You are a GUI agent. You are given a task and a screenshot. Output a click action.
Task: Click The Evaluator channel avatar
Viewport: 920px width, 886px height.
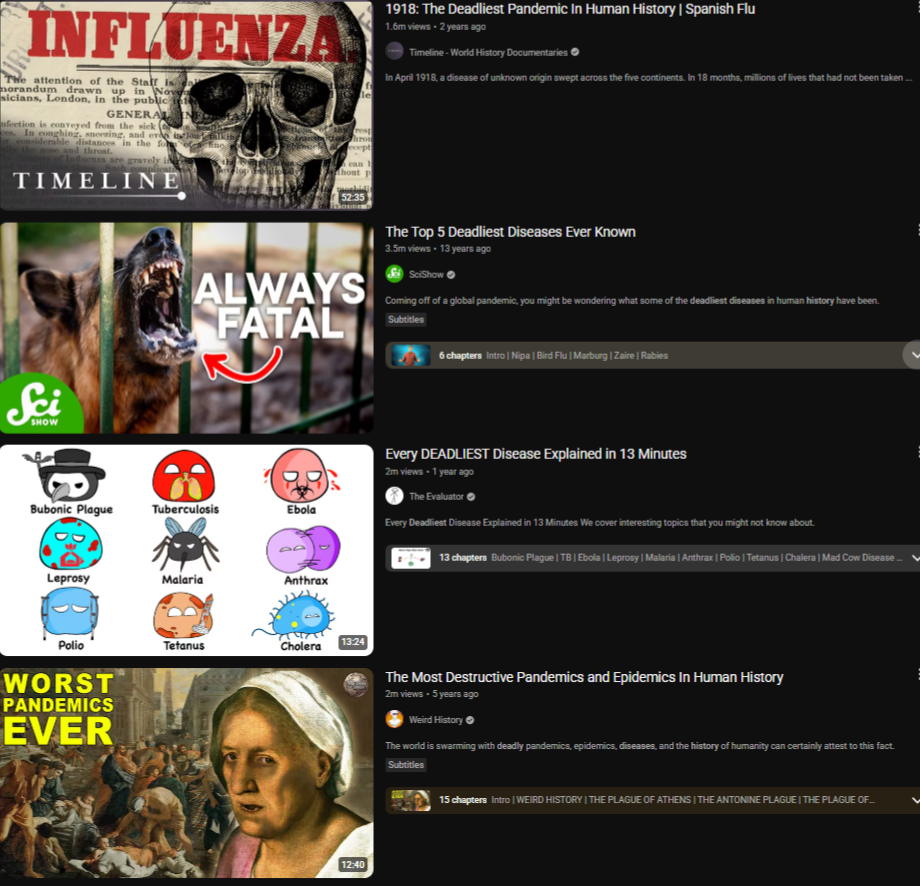pos(395,496)
